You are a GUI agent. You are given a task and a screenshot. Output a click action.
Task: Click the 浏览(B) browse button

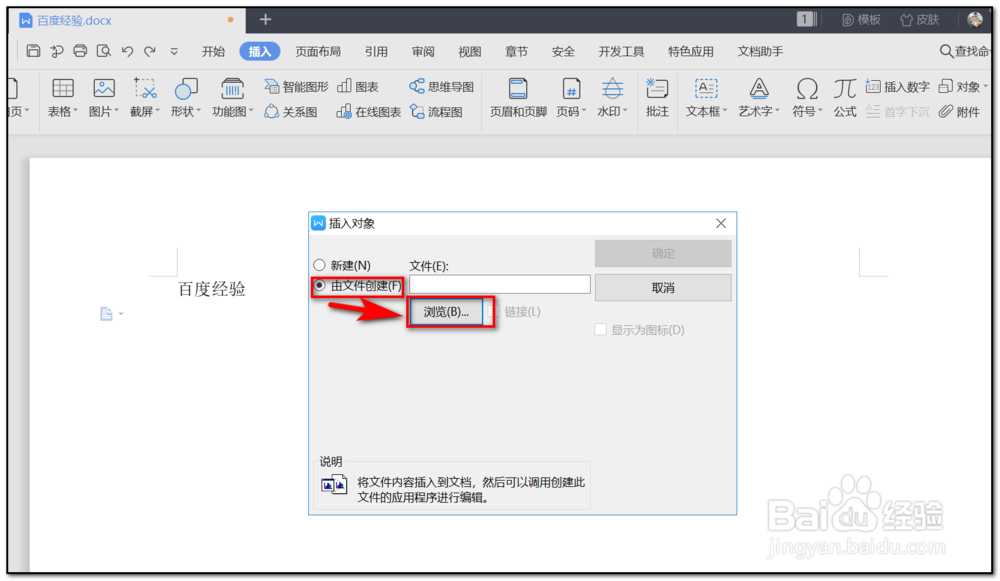(x=448, y=312)
